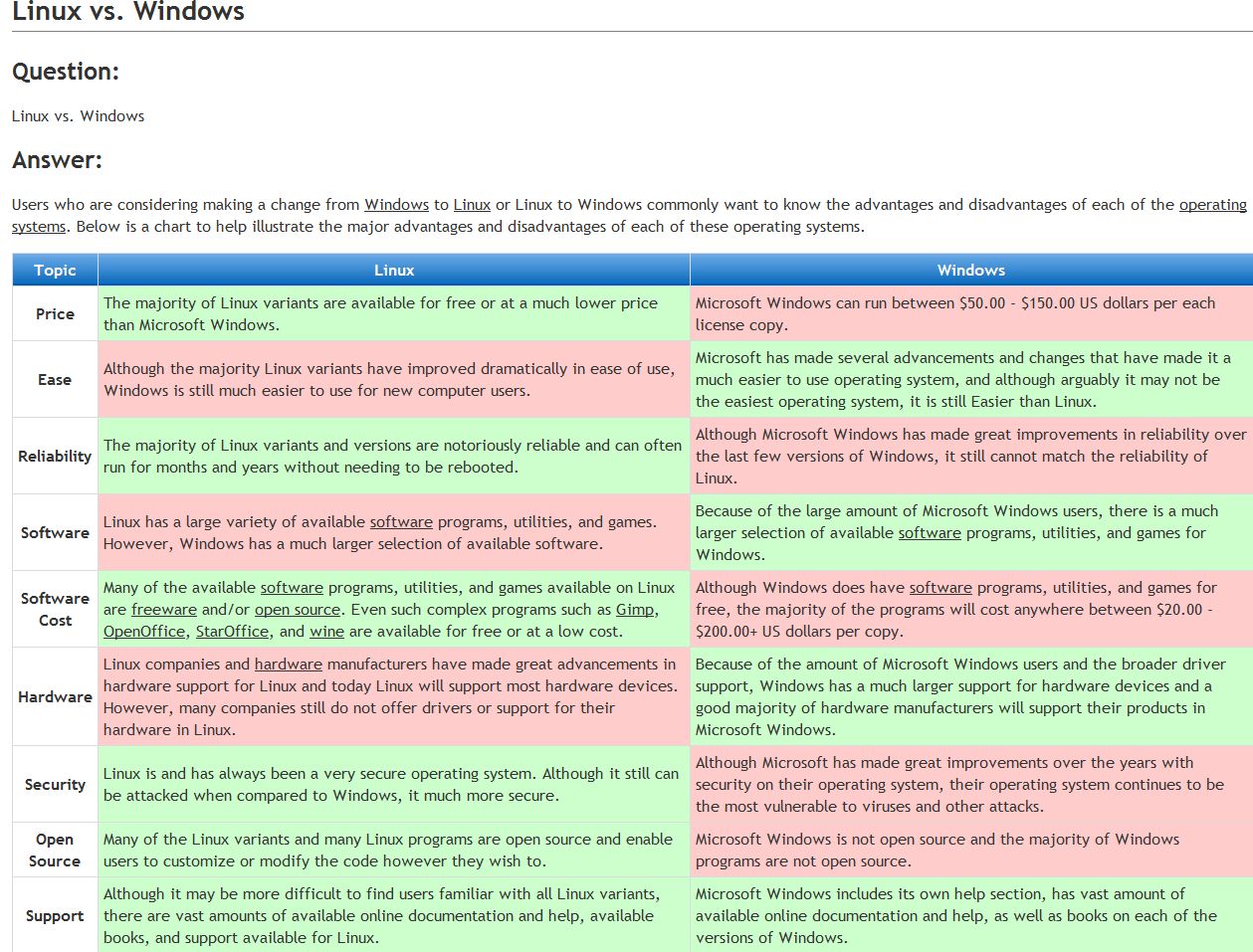Open the 'open source' hyperlink
This screenshot has width=1253, height=952.
click(x=298, y=610)
